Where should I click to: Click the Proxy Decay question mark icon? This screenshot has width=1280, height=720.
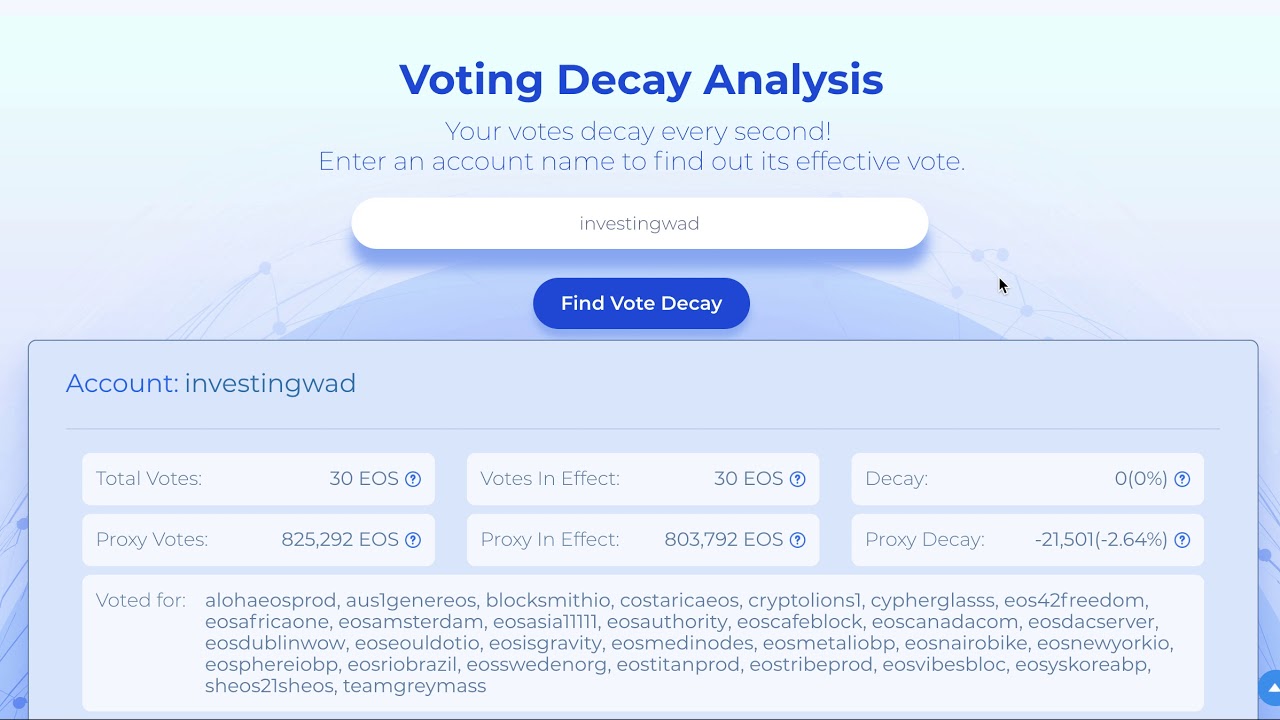(x=1182, y=540)
